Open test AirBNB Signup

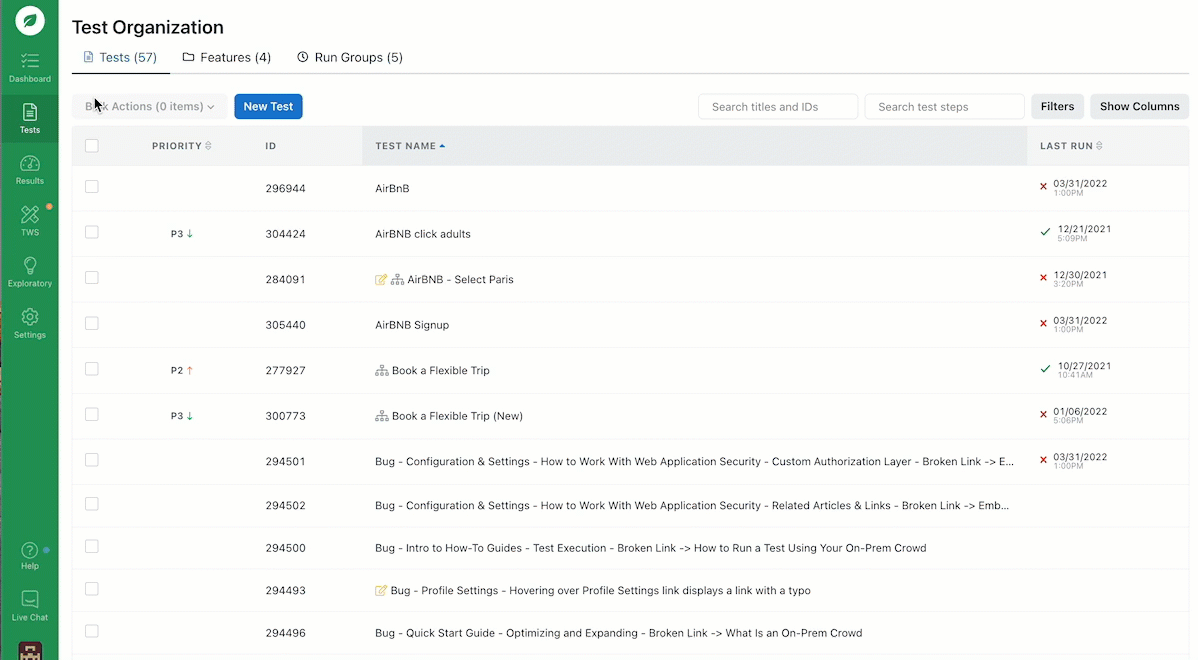point(412,325)
